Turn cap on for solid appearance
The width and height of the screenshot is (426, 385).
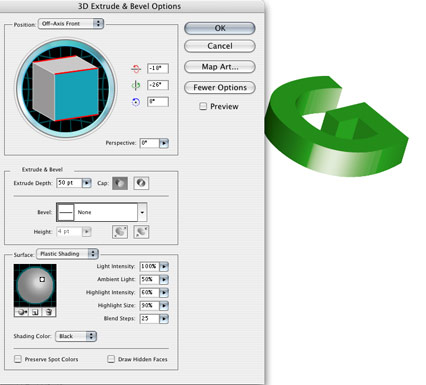pos(120,183)
